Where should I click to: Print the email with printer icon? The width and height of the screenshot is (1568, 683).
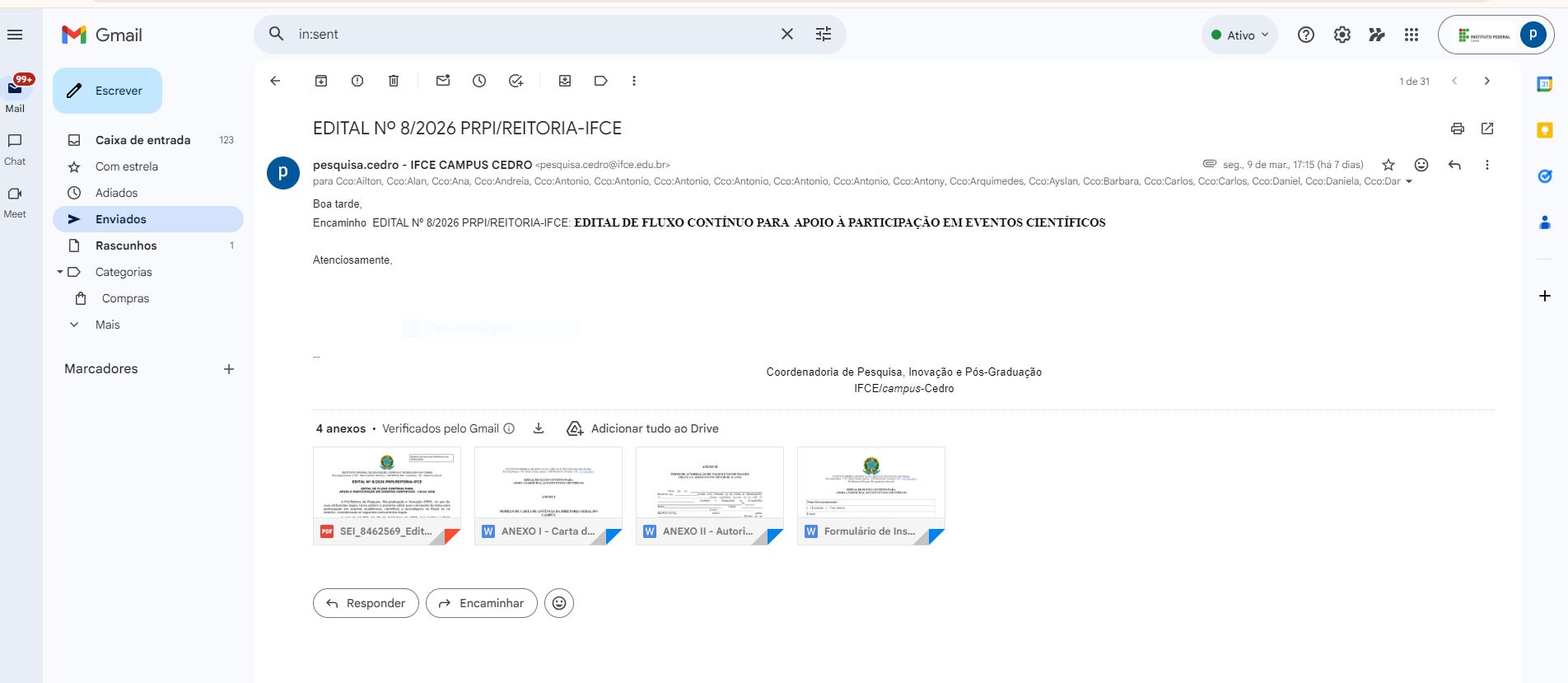point(1458,129)
